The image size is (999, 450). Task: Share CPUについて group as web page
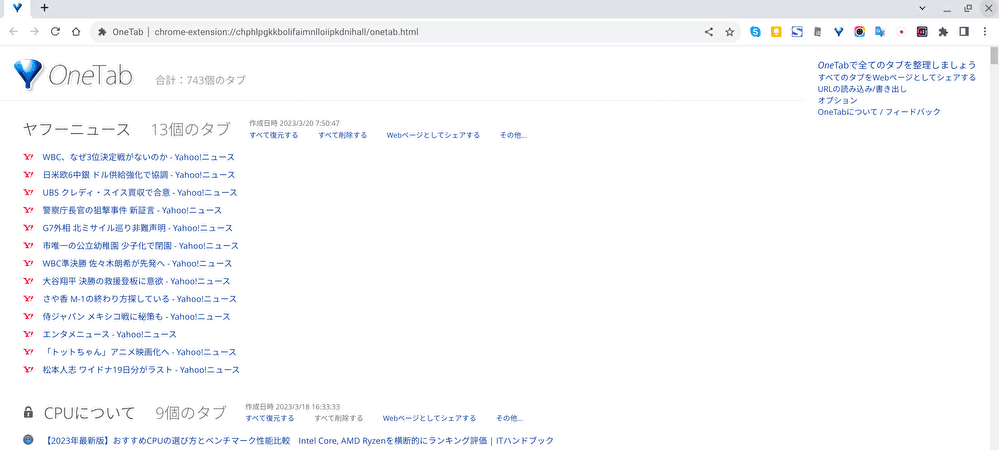pos(429,418)
